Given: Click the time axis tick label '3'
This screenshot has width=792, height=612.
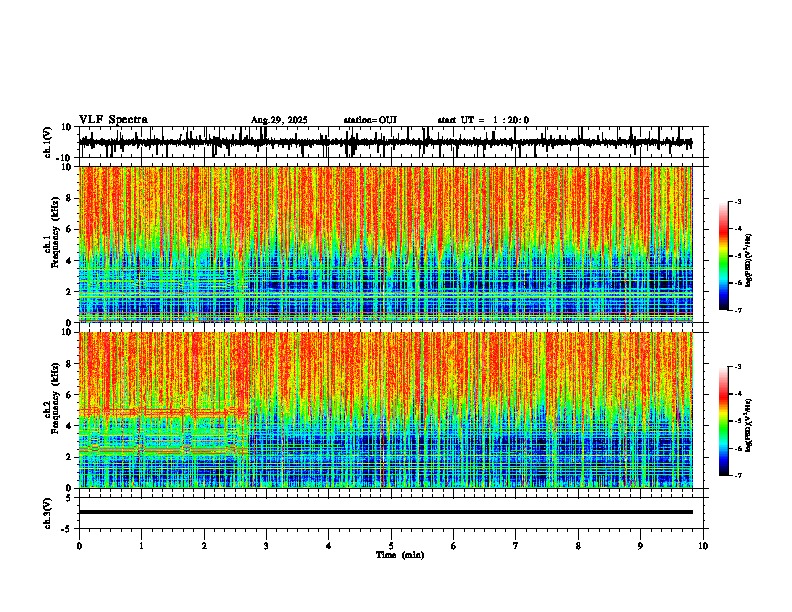Looking at the screenshot, I should [266, 545].
